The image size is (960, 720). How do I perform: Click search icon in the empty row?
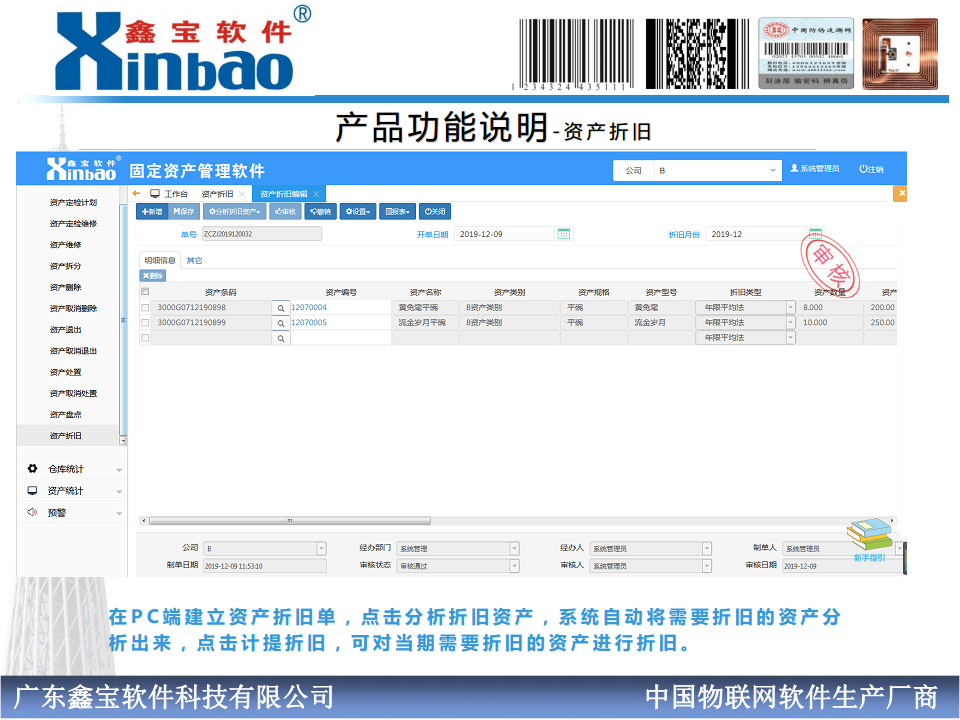click(x=281, y=338)
